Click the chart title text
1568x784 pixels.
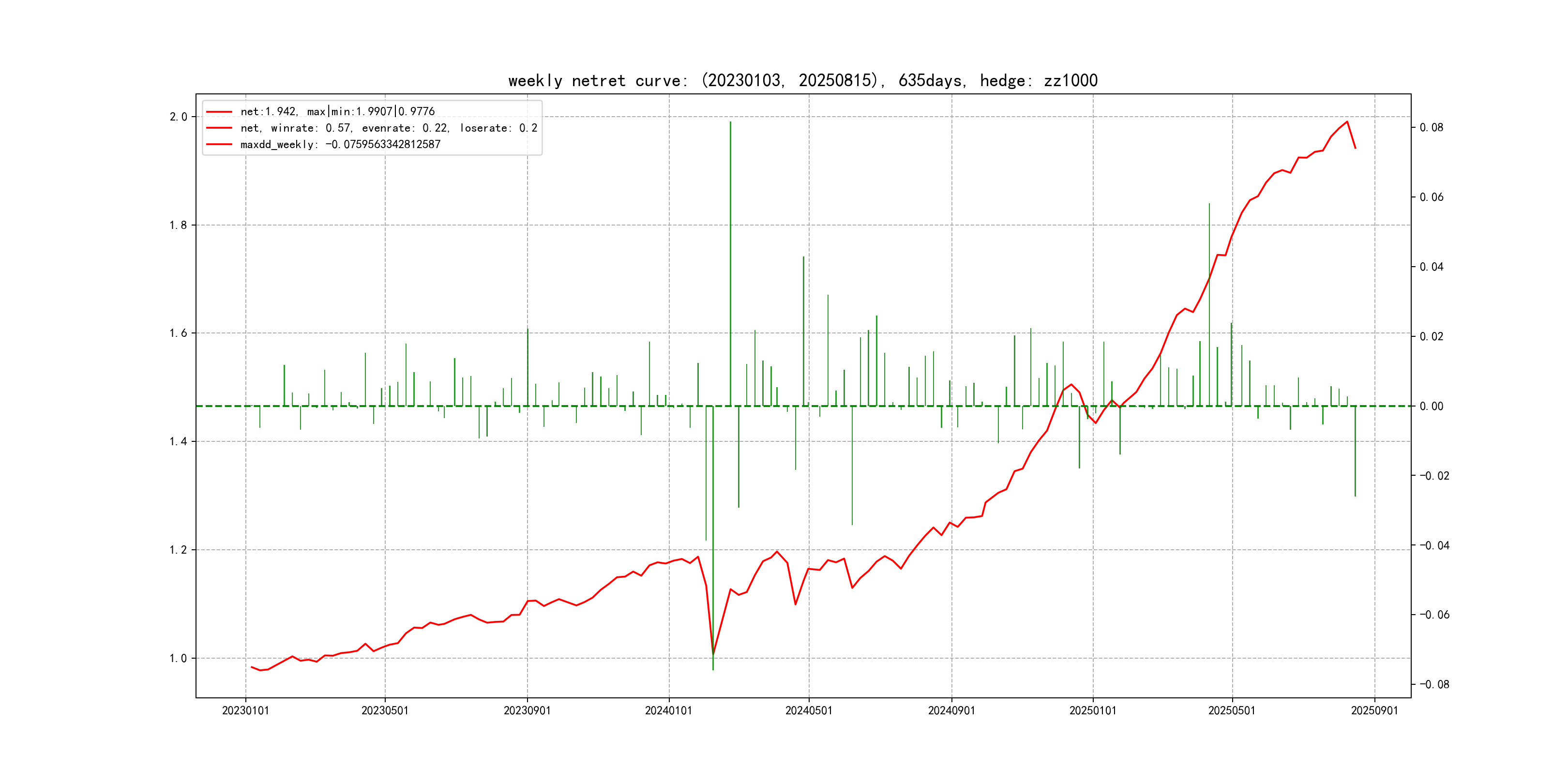pyautogui.click(x=803, y=80)
